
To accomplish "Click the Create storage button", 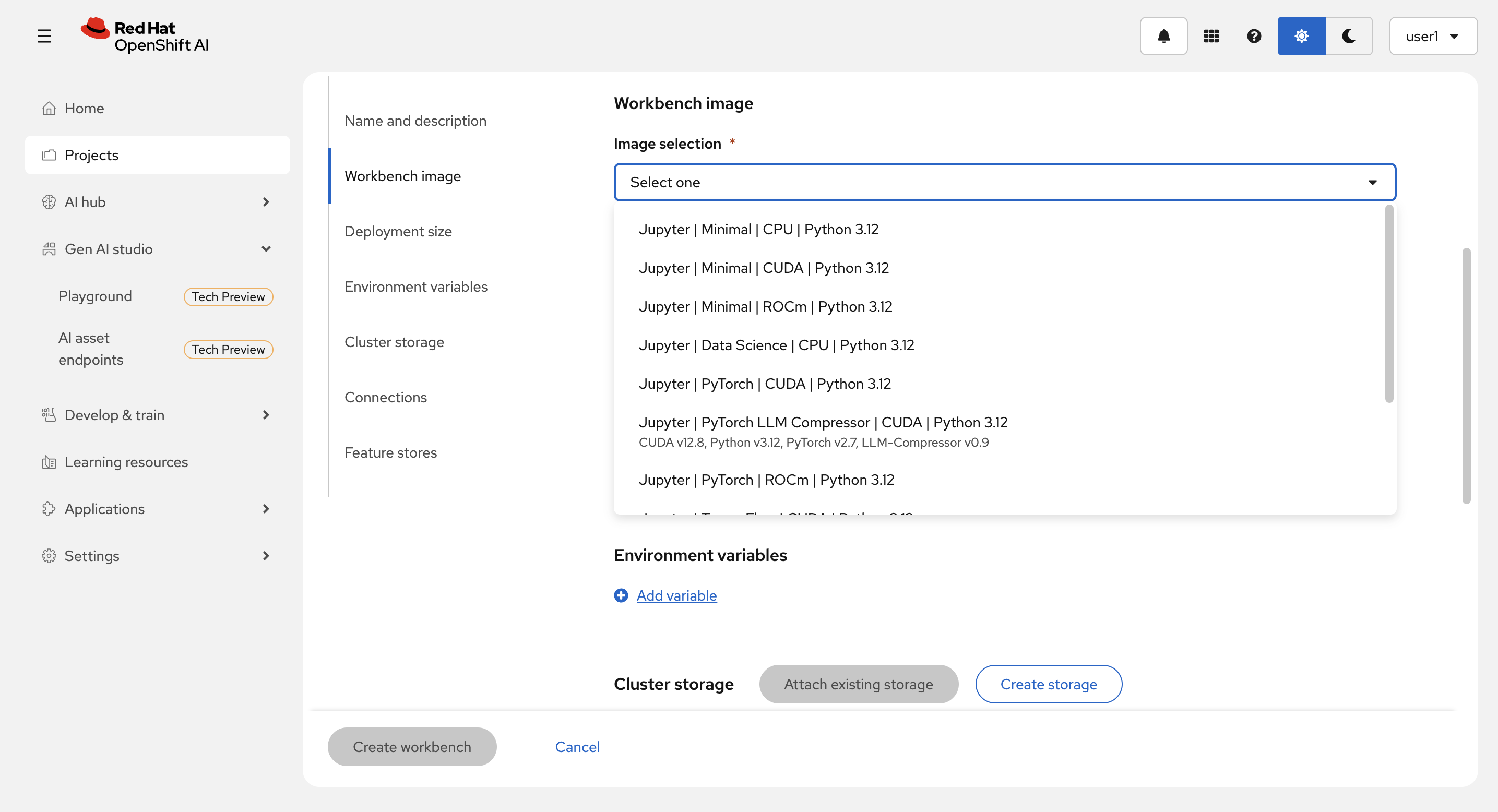I will click(x=1048, y=684).
